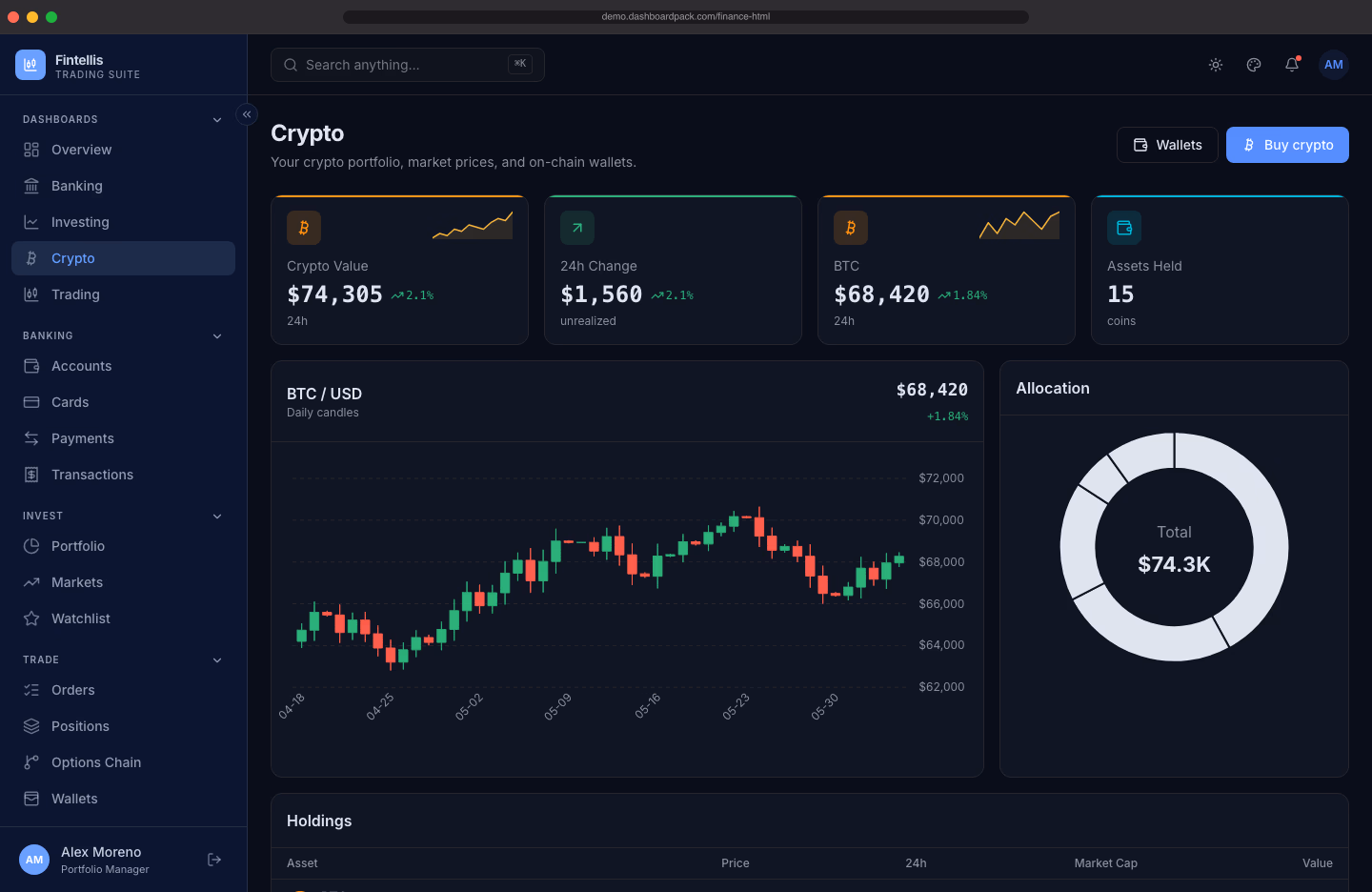The image size is (1372, 892).
Task: Open the color palette theme picker
Action: [1254, 65]
